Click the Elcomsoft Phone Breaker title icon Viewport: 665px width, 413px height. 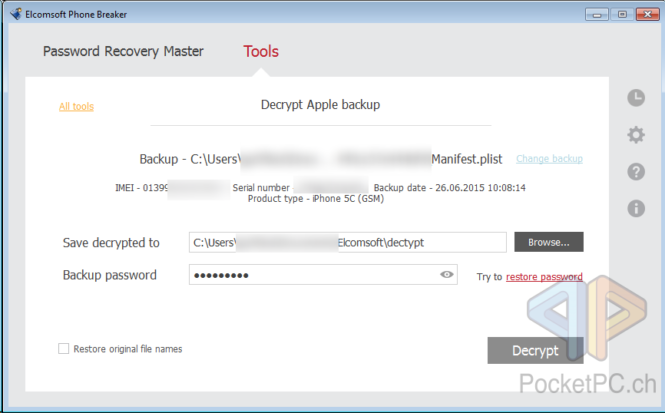[16, 14]
